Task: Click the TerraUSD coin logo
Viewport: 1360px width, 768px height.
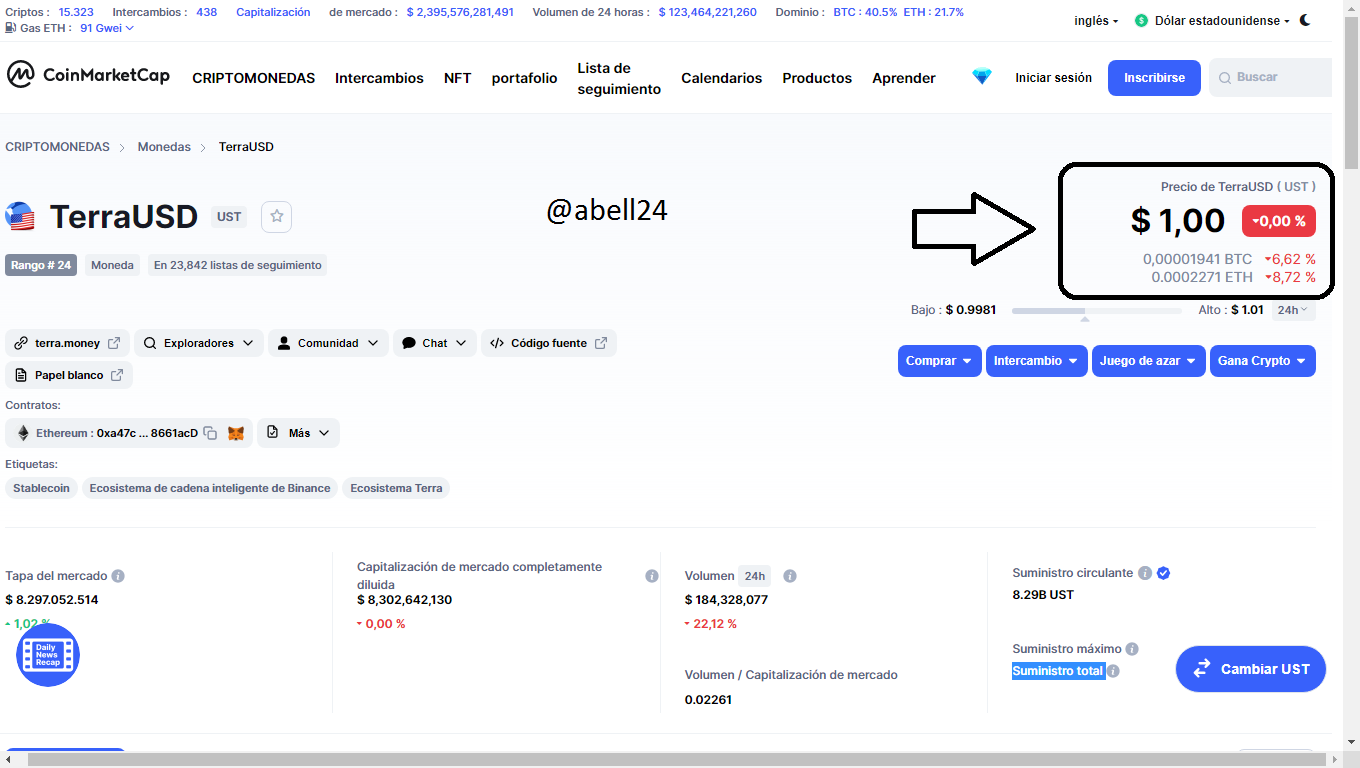Action: 20,216
